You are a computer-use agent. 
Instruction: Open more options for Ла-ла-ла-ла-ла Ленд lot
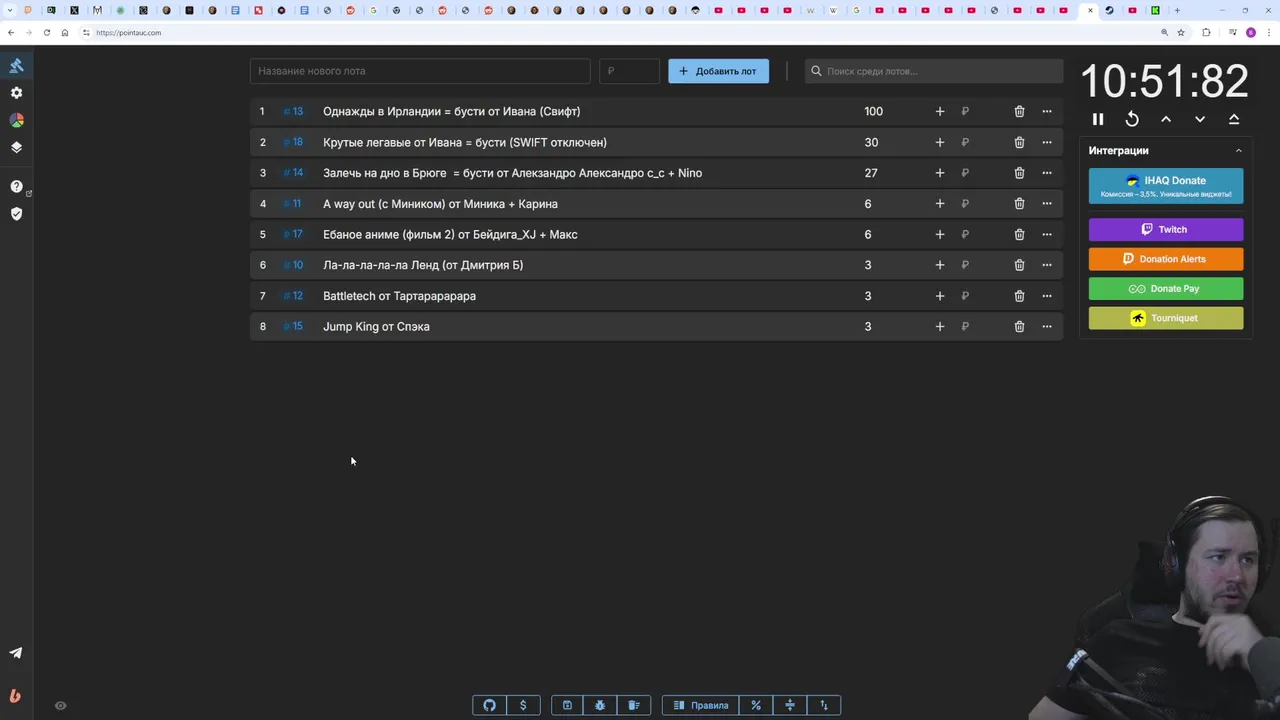(x=1046, y=265)
